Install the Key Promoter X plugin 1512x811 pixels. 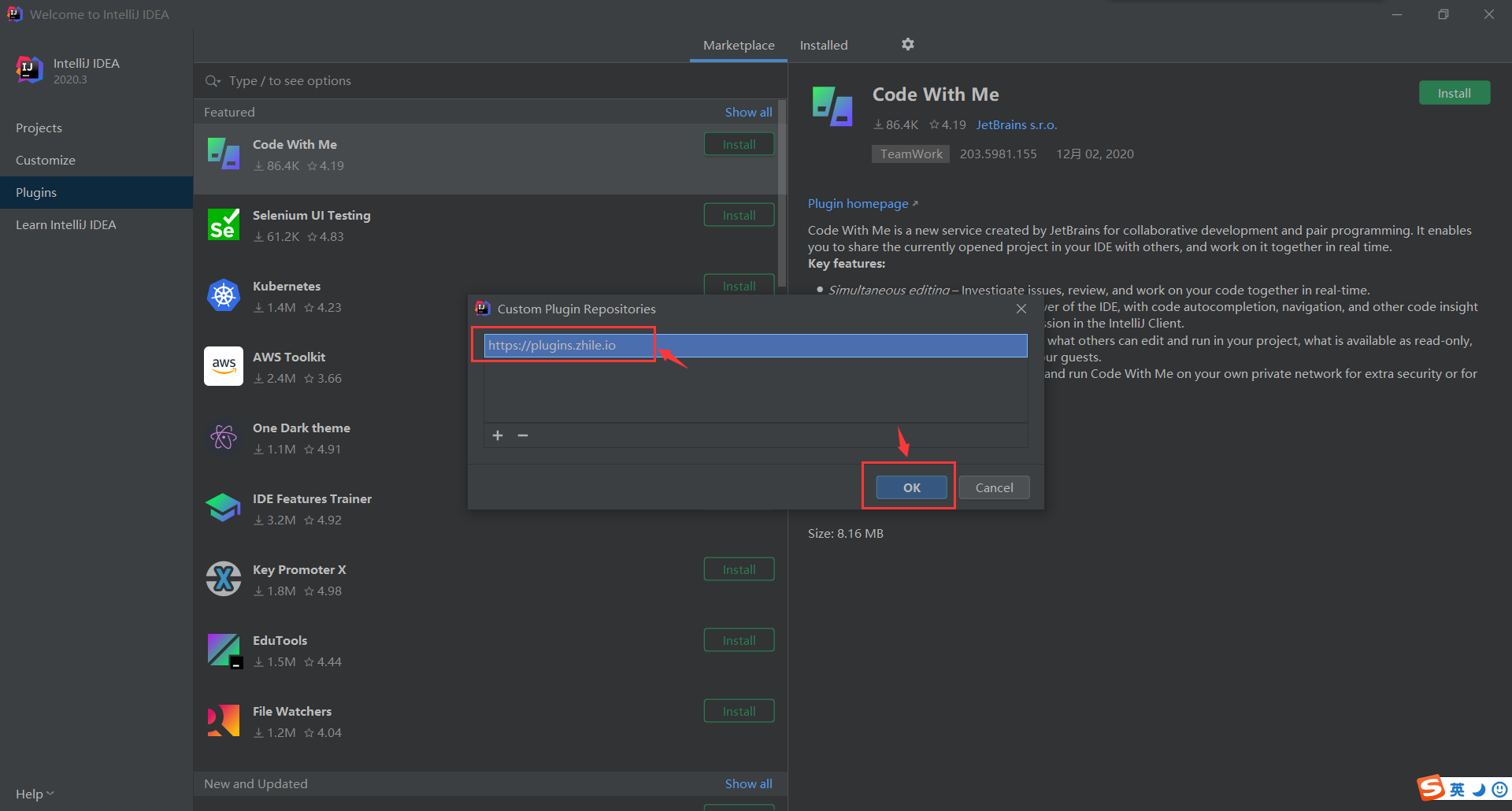[739, 569]
